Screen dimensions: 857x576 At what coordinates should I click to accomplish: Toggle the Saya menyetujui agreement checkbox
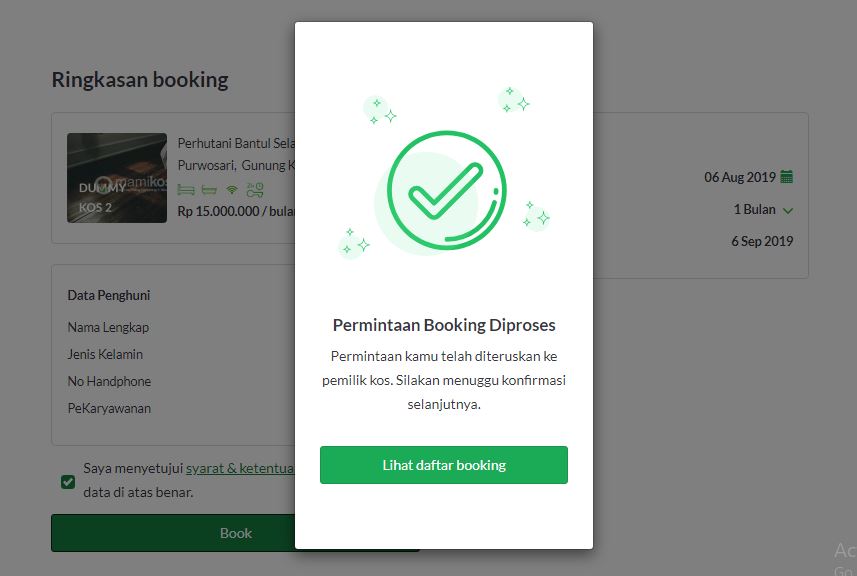tap(68, 482)
